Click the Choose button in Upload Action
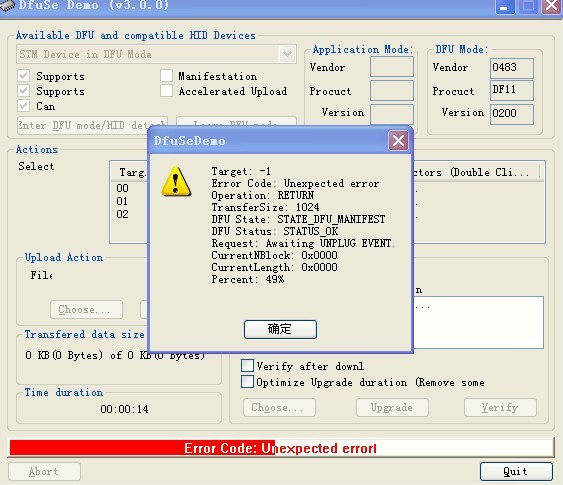The width and height of the screenshot is (563, 485). point(86,309)
